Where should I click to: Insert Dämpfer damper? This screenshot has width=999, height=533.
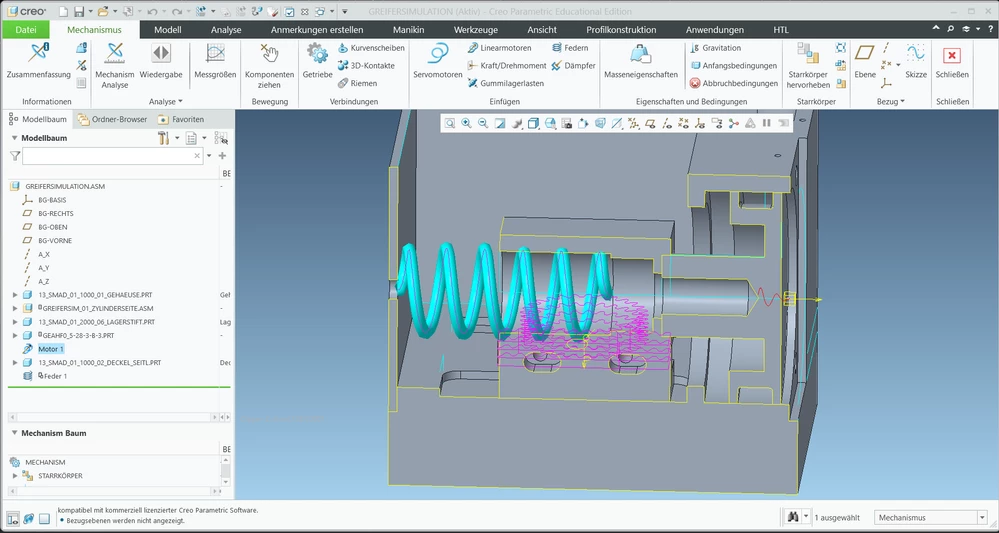tap(573, 66)
